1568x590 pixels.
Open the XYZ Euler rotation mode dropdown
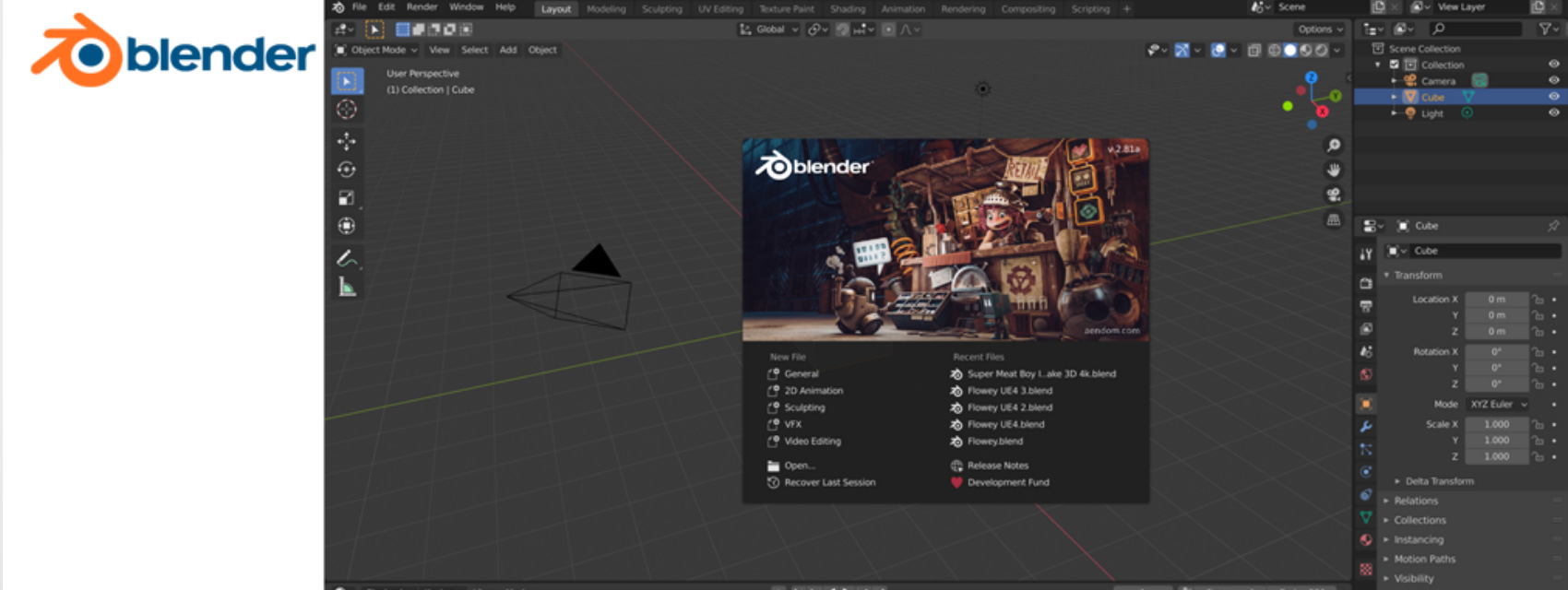(1498, 404)
